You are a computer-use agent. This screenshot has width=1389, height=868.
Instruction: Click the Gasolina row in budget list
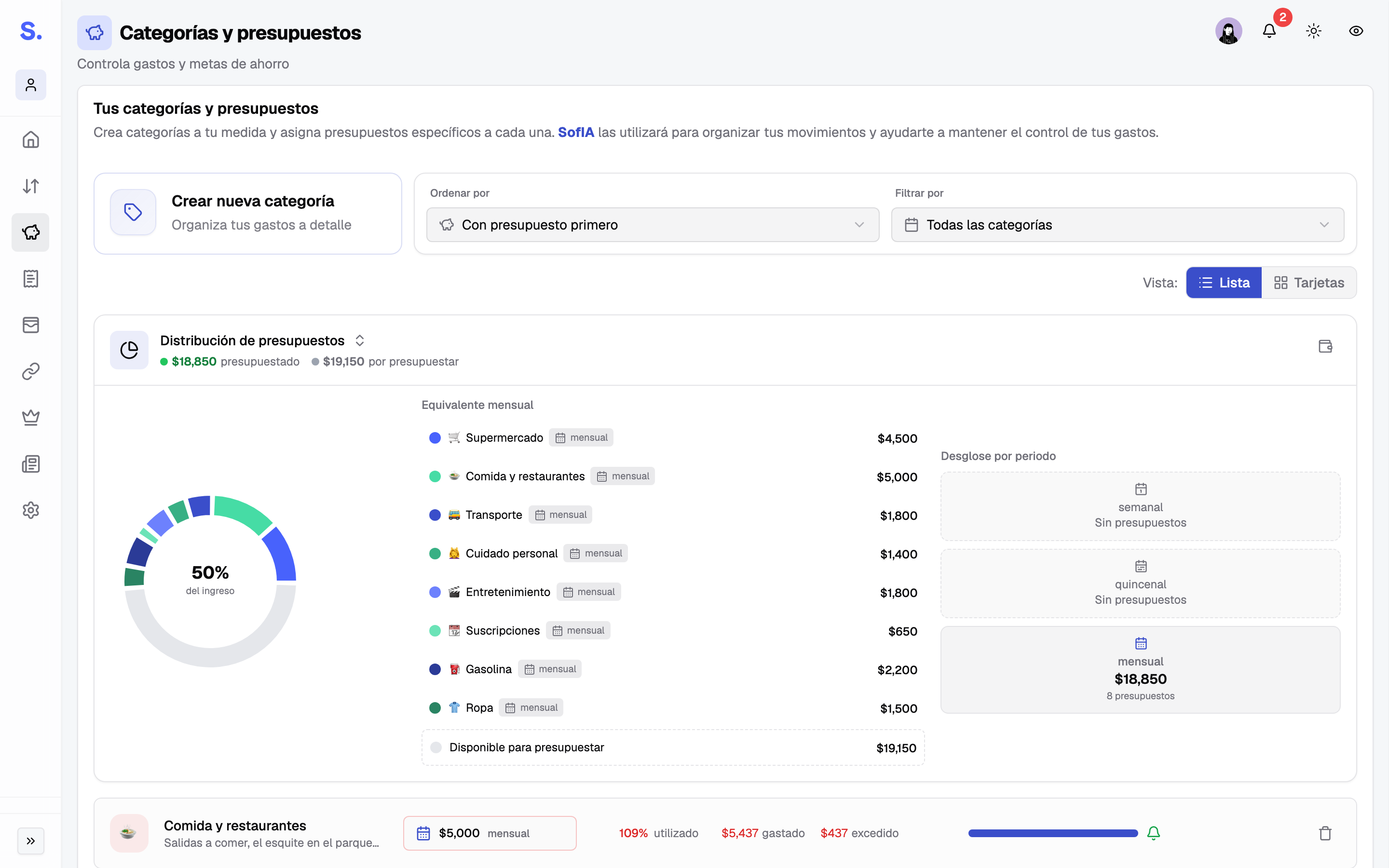pos(673,669)
